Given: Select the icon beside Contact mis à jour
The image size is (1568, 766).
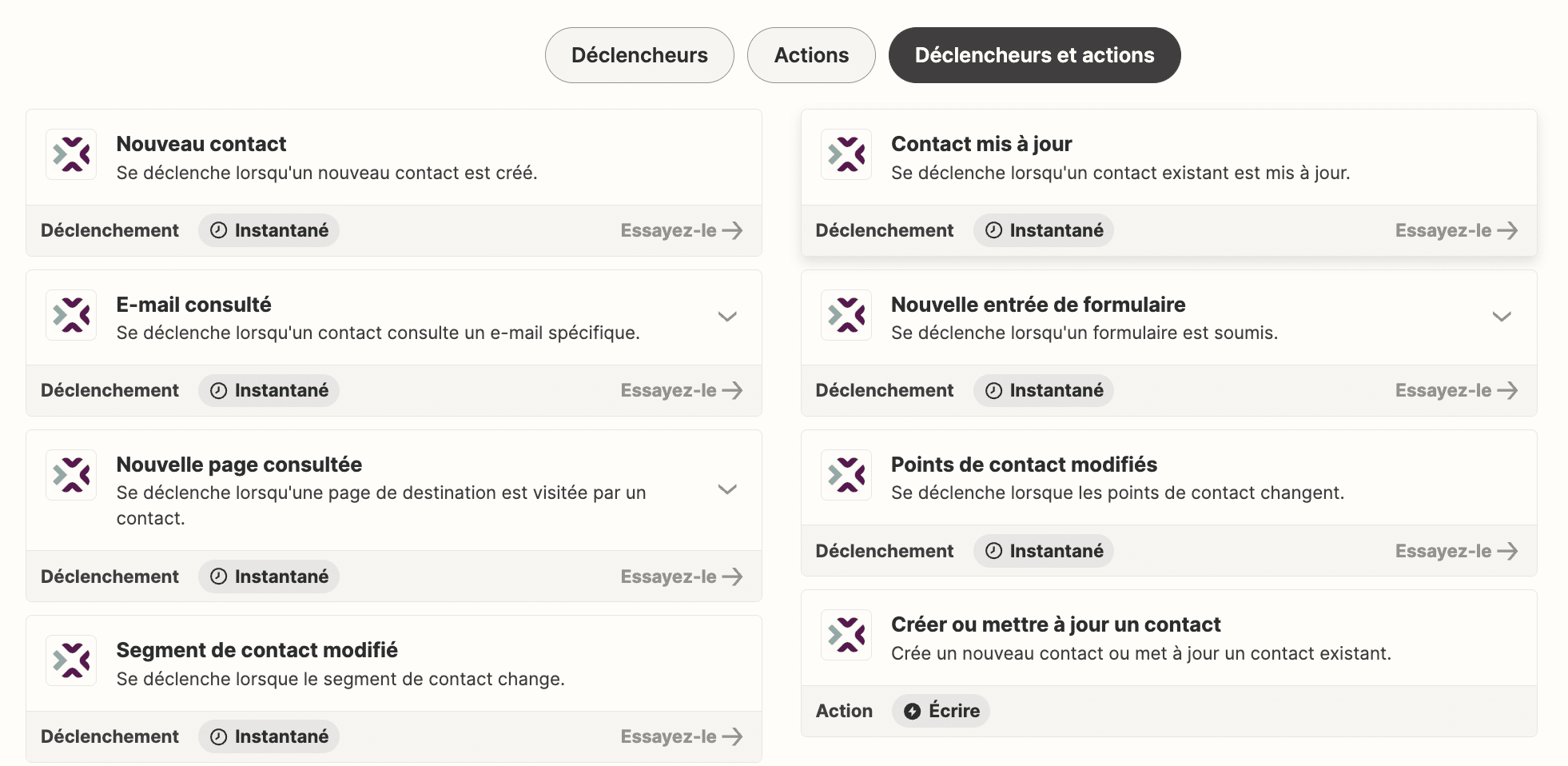Looking at the screenshot, I should [846, 154].
